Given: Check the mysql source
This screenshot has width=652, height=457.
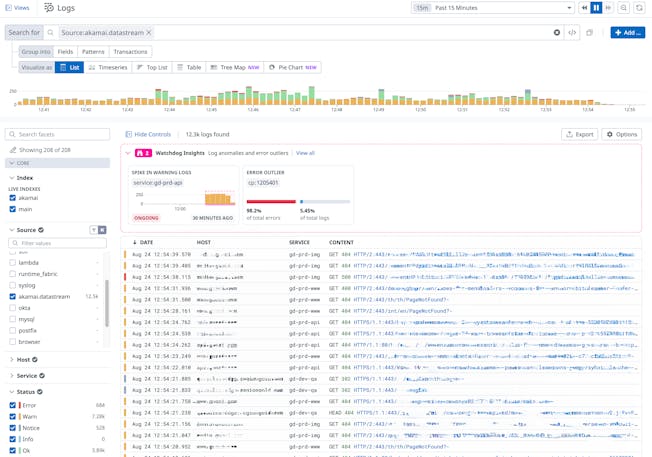Looking at the screenshot, I should coord(12,319).
